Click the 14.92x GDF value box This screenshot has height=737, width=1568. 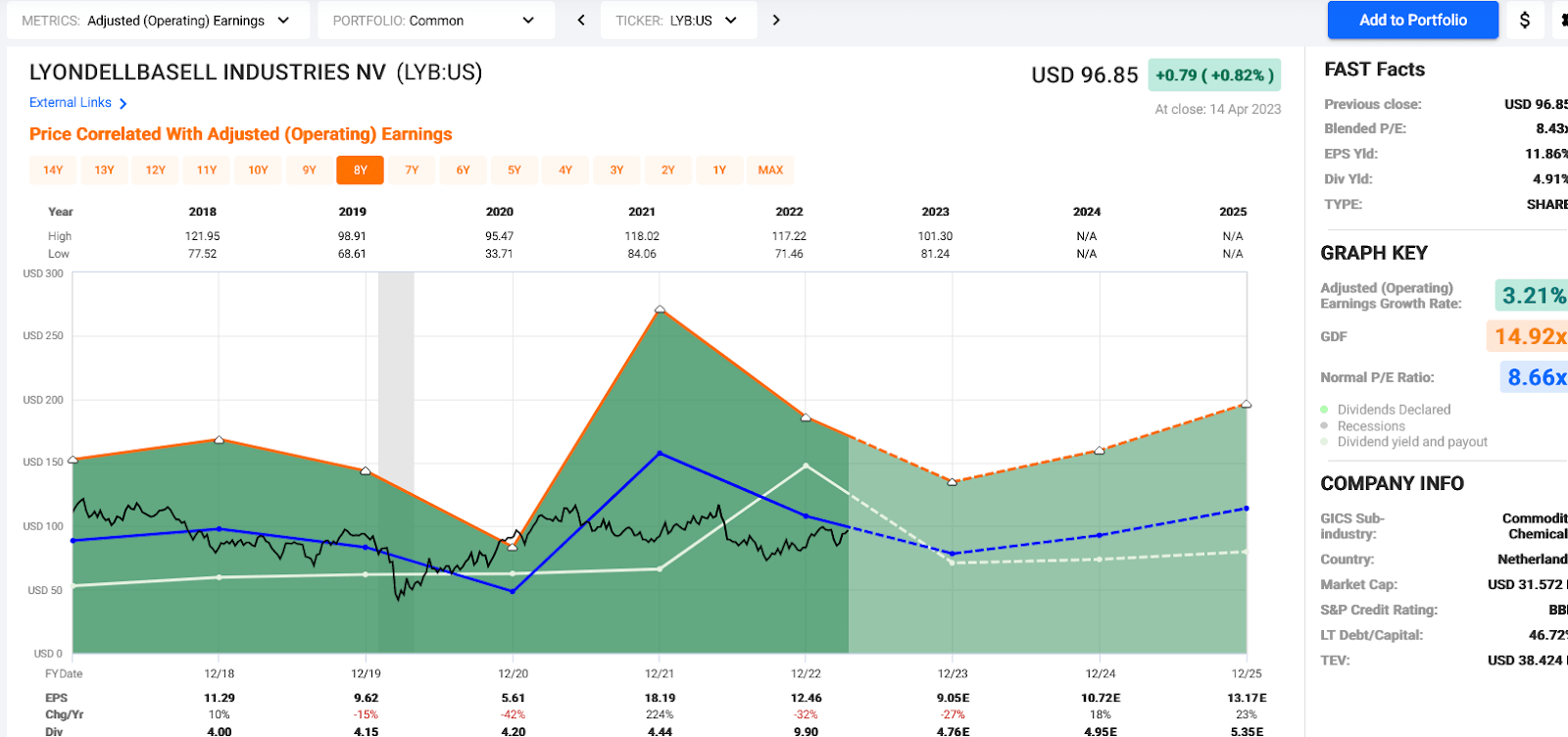1528,336
